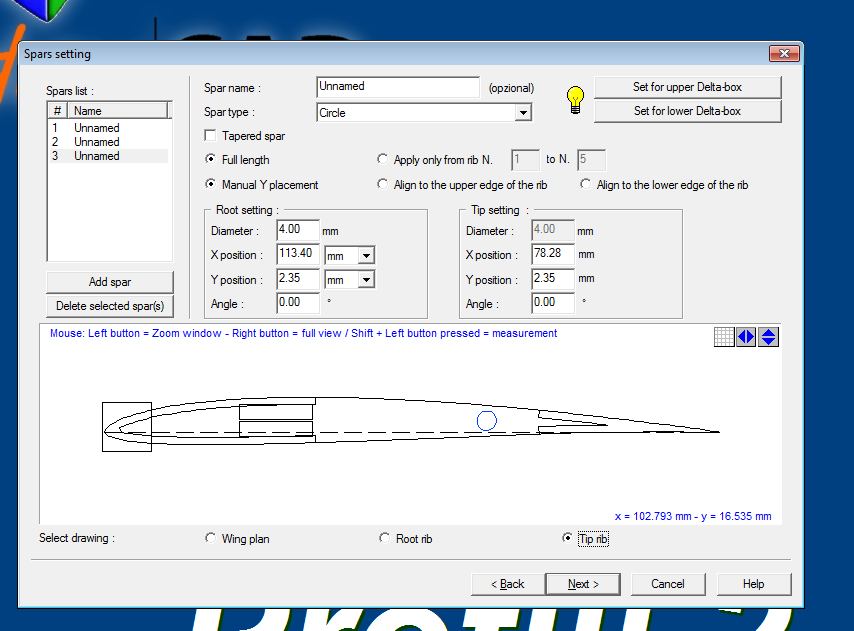Close the Spars setting dialog
This screenshot has width=854, height=631.
(784, 54)
